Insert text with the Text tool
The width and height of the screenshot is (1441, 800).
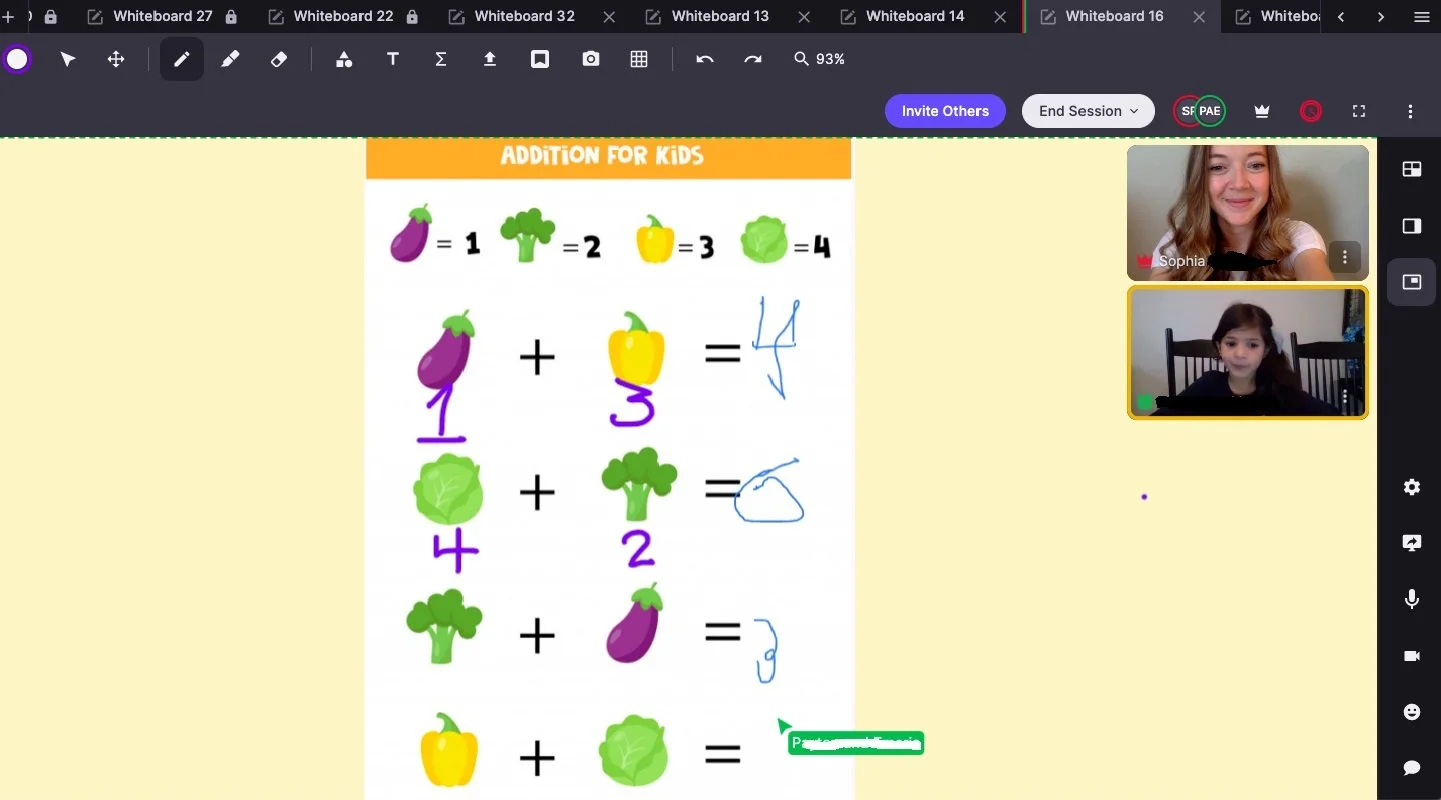coord(392,59)
